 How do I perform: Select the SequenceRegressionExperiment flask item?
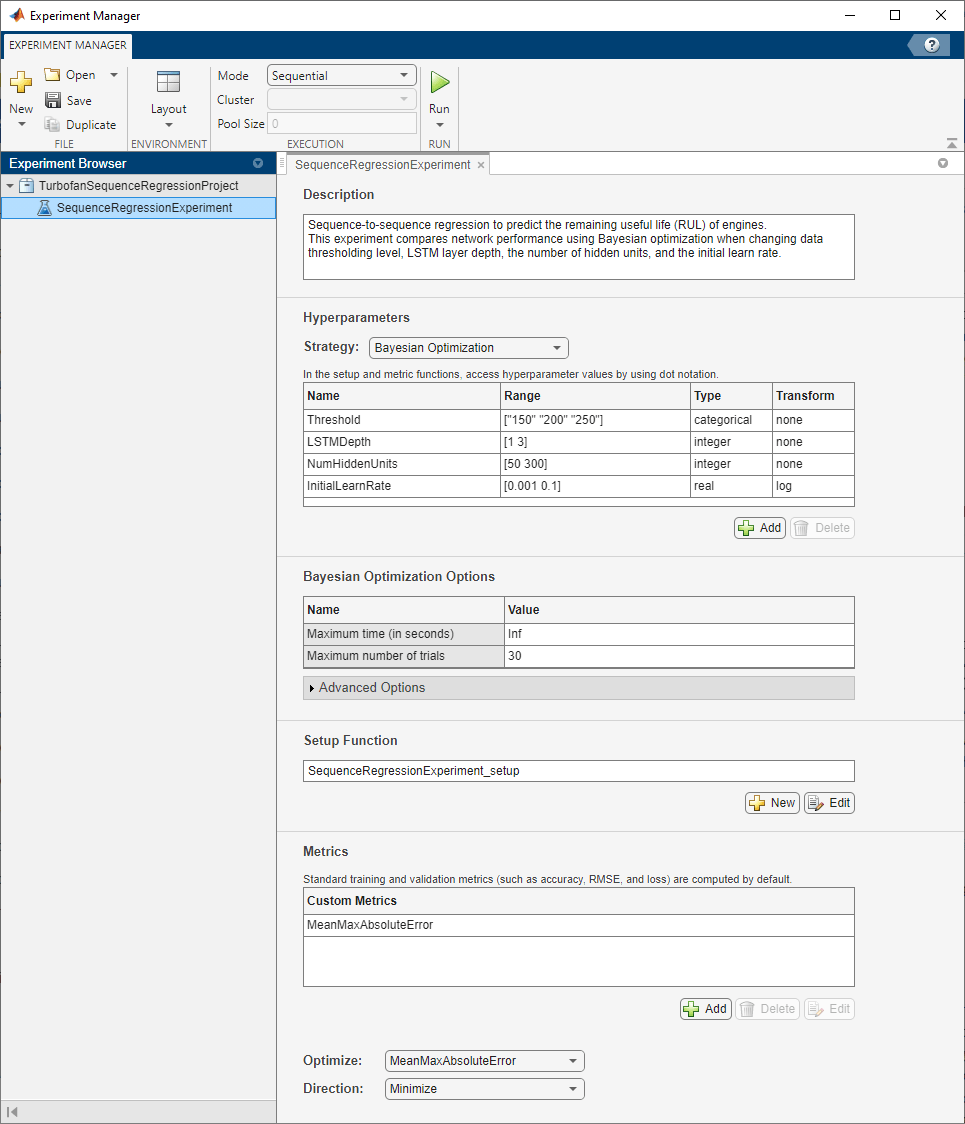[143, 208]
